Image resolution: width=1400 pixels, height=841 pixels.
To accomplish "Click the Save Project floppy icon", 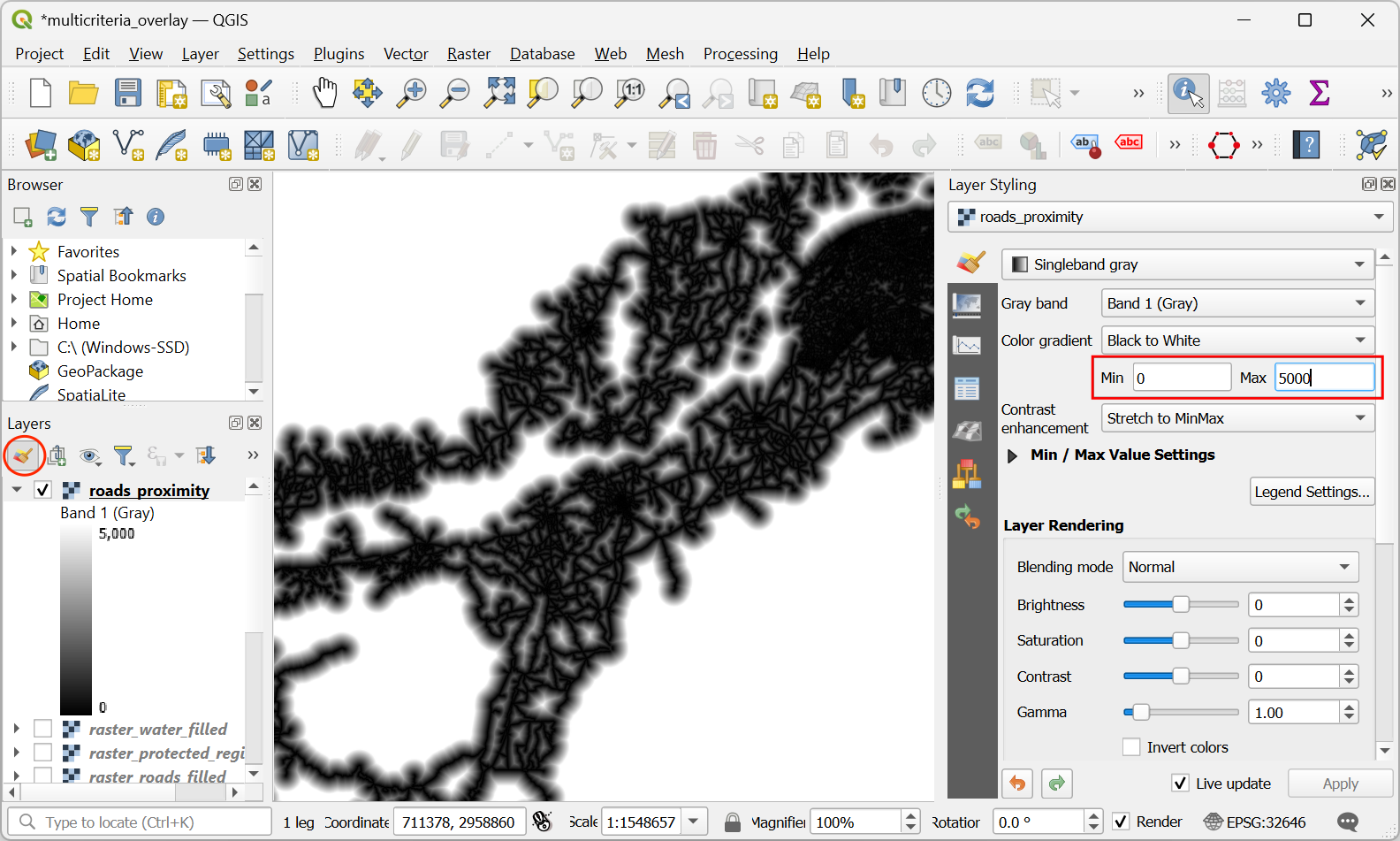I will tap(128, 93).
